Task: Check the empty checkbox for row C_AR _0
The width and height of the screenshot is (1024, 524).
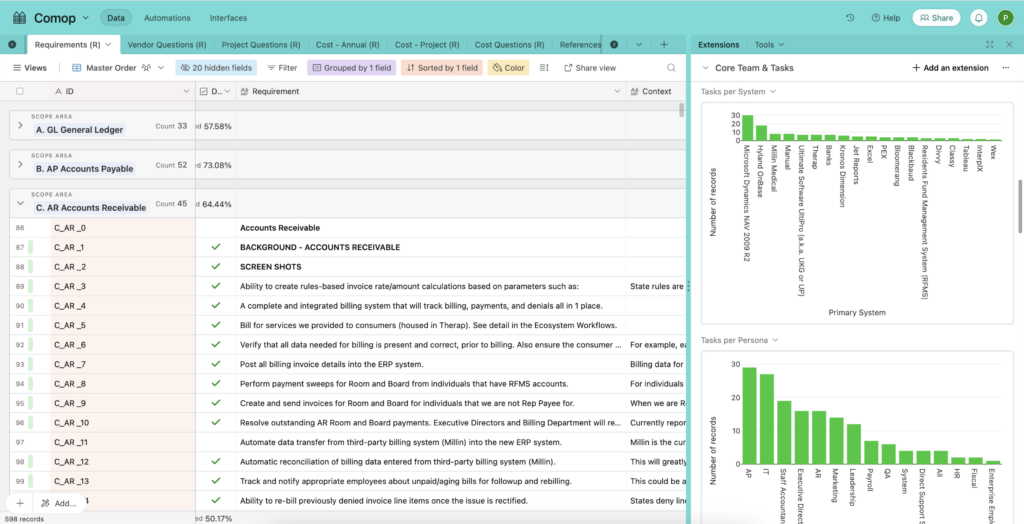Action: click(x=216, y=227)
